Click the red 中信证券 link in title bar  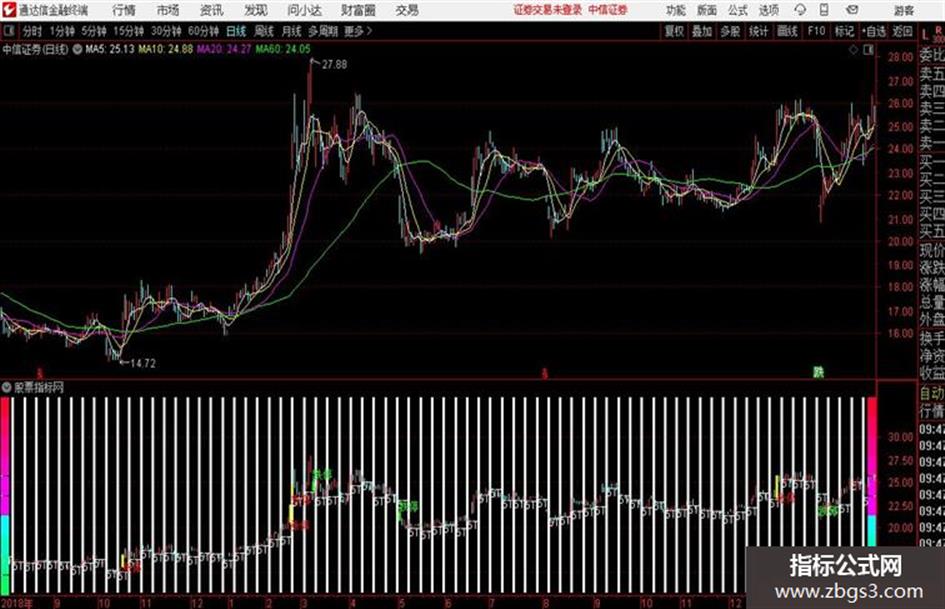pyautogui.click(x=608, y=10)
